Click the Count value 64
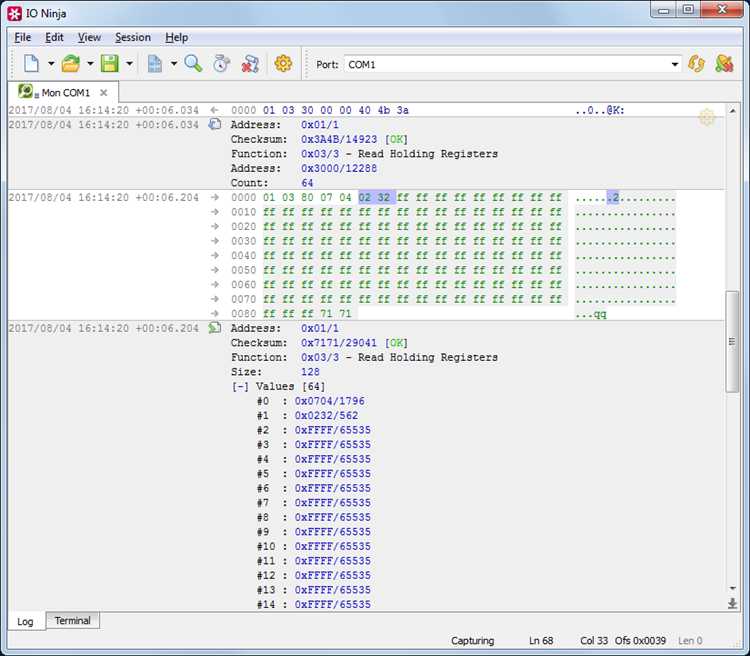The width and height of the screenshot is (750, 656). (x=307, y=183)
